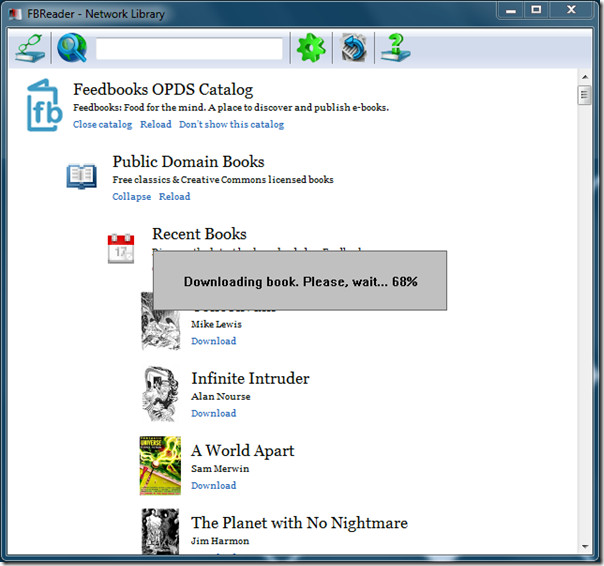Select the Infinite Intruder title
The height and width of the screenshot is (566, 604).
250,378
